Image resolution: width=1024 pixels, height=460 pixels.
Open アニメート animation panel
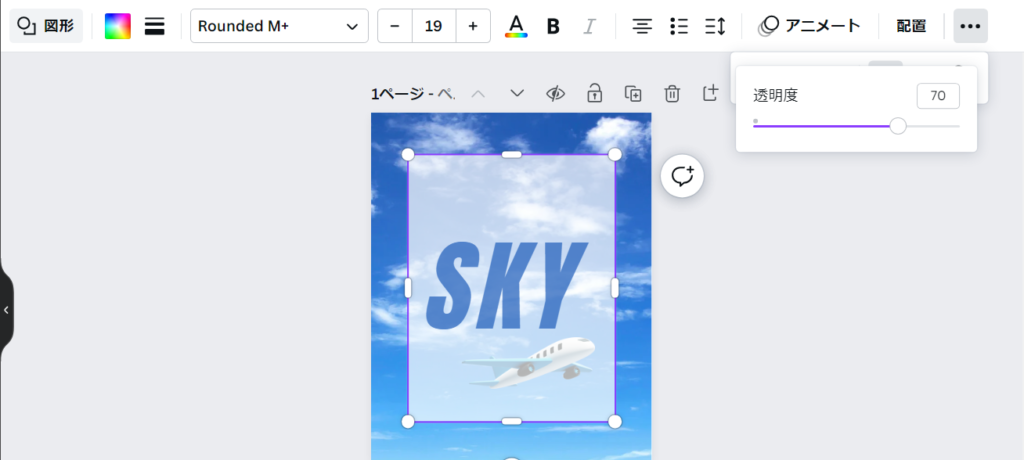coord(810,26)
